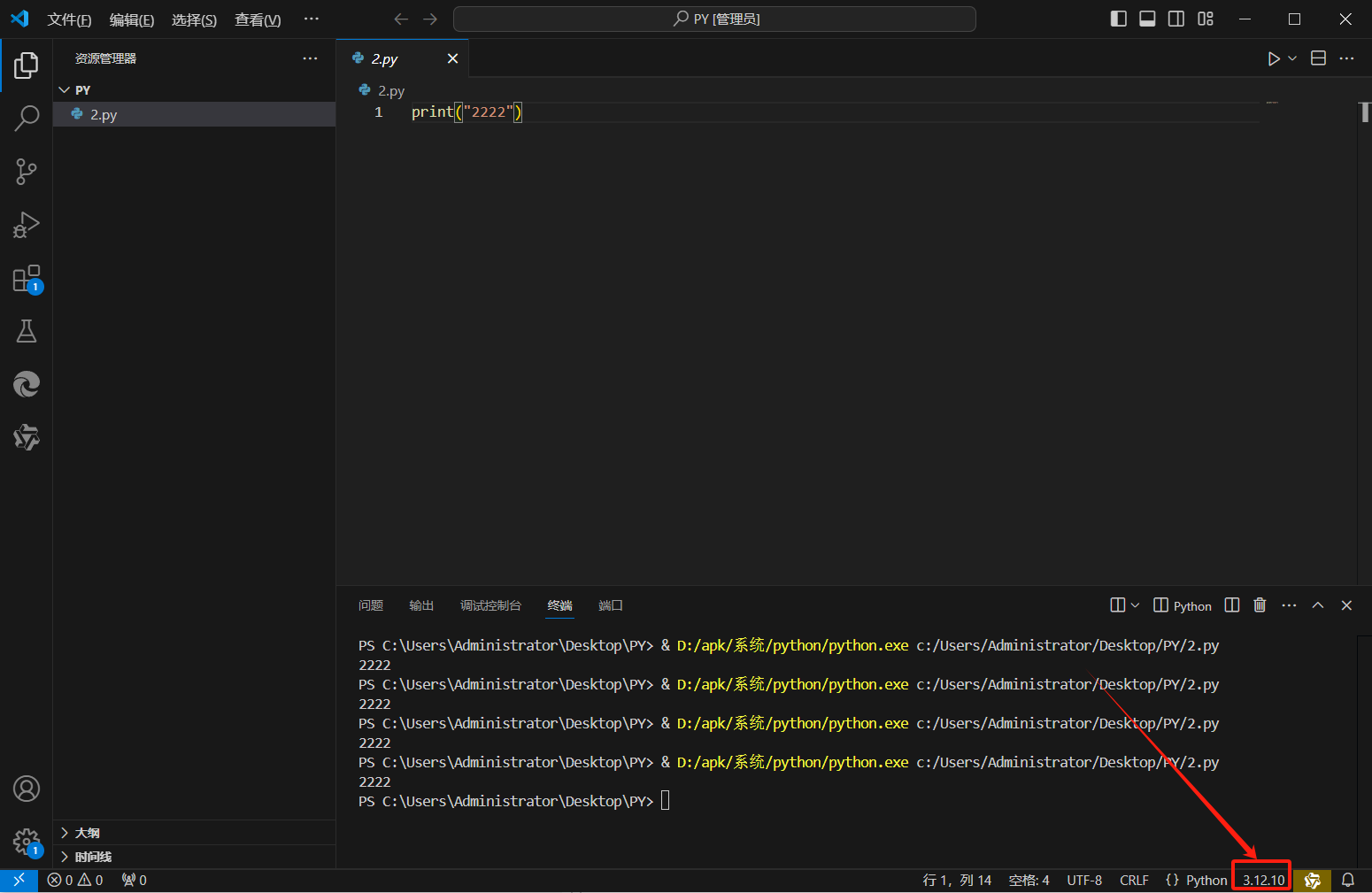This screenshot has height=893, width=1372.
Task: Change line endings via CRLF
Action: tap(1134, 880)
